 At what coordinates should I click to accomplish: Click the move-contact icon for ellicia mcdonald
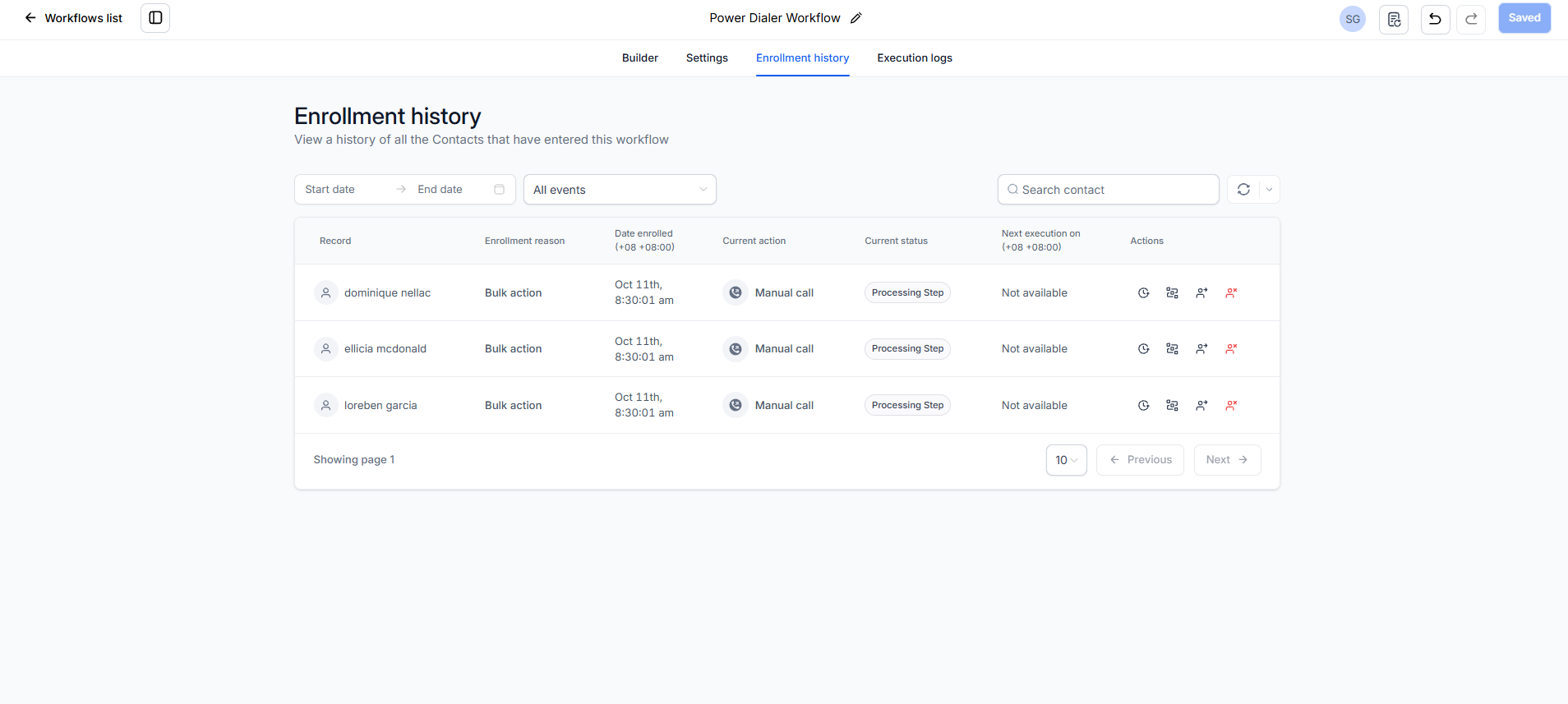[1201, 349]
